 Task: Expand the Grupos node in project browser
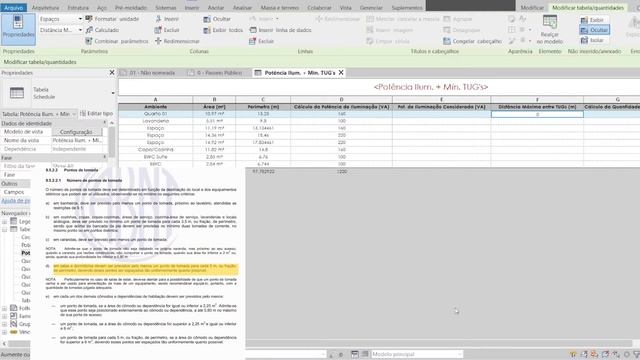click(4, 324)
